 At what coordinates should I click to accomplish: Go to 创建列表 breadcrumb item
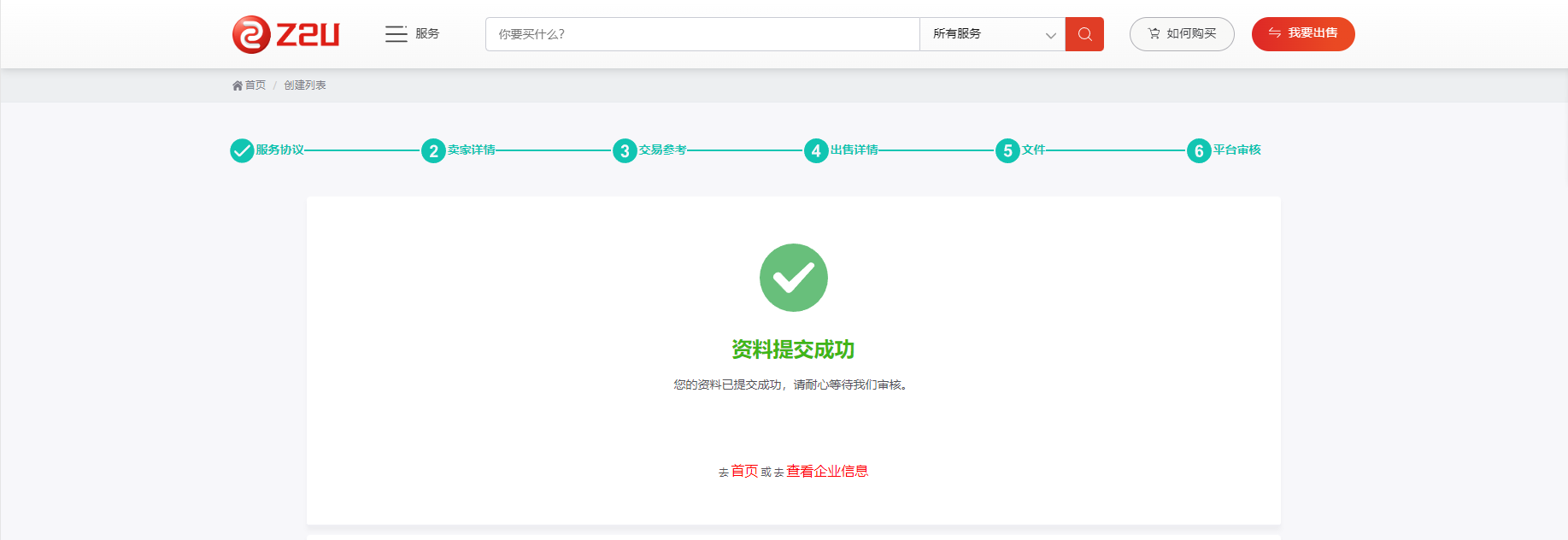(x=305, y=85)
